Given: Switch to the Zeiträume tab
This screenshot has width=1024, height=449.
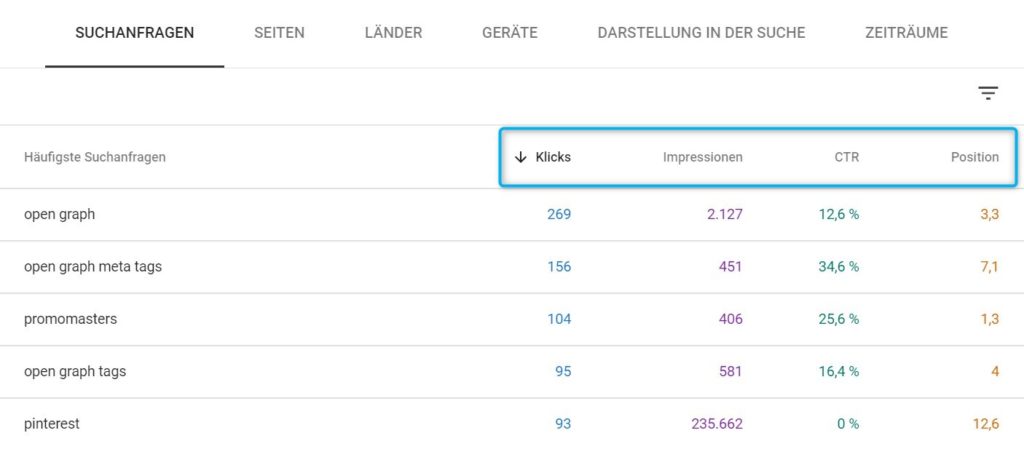Looking at the screenshot, I should [x=906, y=33].
